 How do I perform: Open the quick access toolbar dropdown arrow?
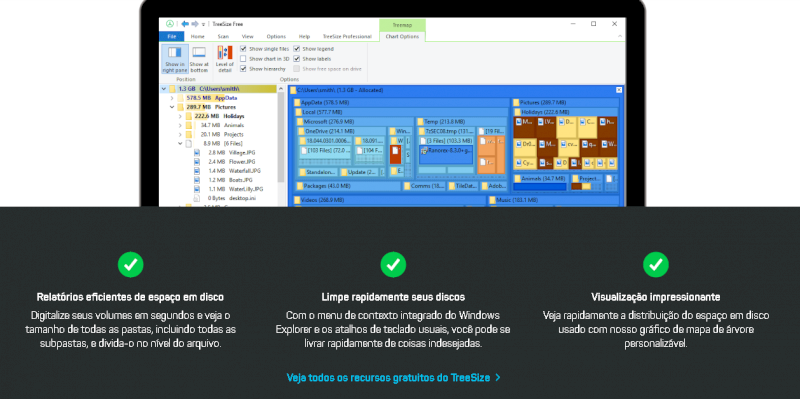204,24
